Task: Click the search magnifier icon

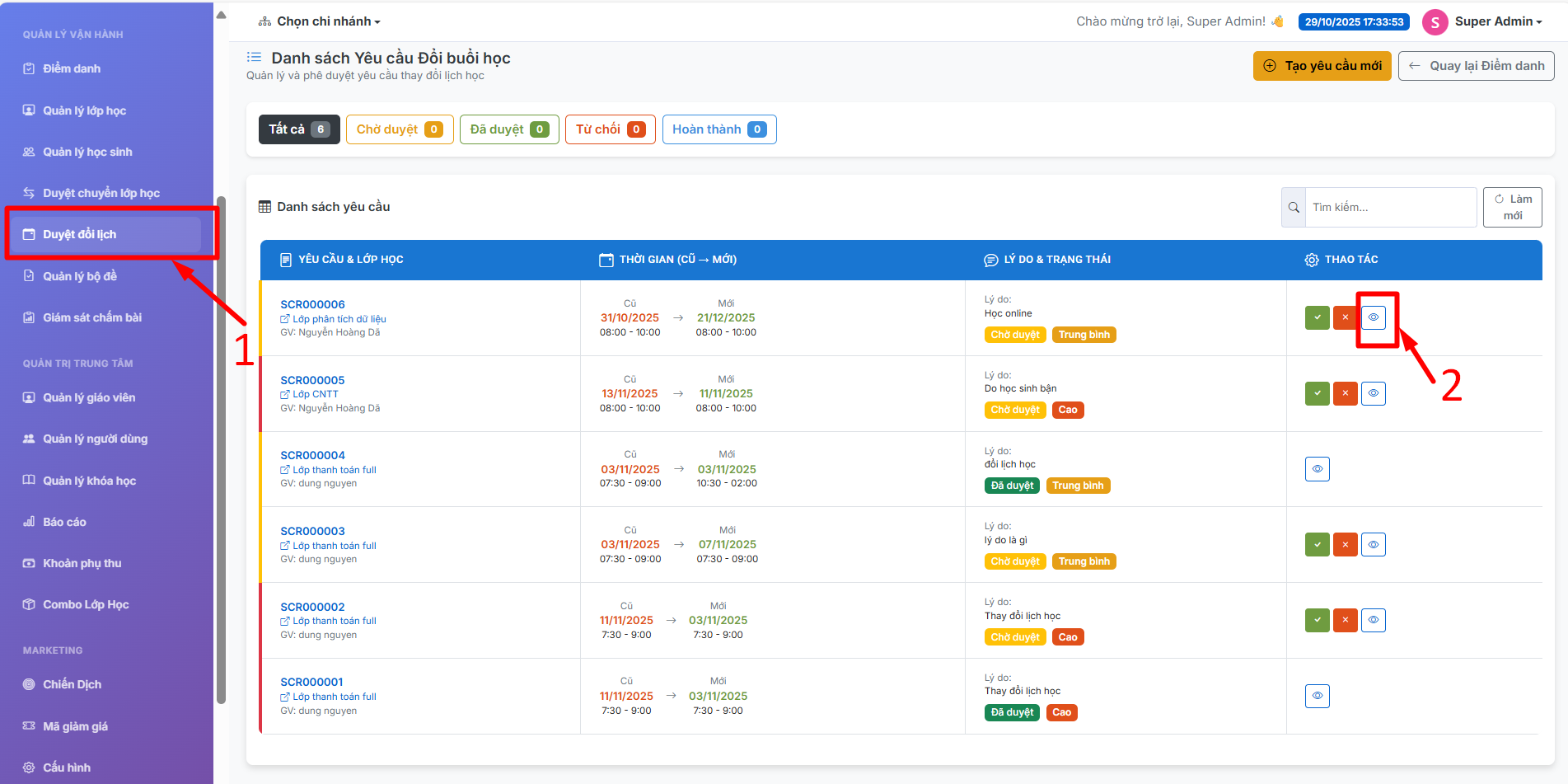Action: pos(1294,208)
